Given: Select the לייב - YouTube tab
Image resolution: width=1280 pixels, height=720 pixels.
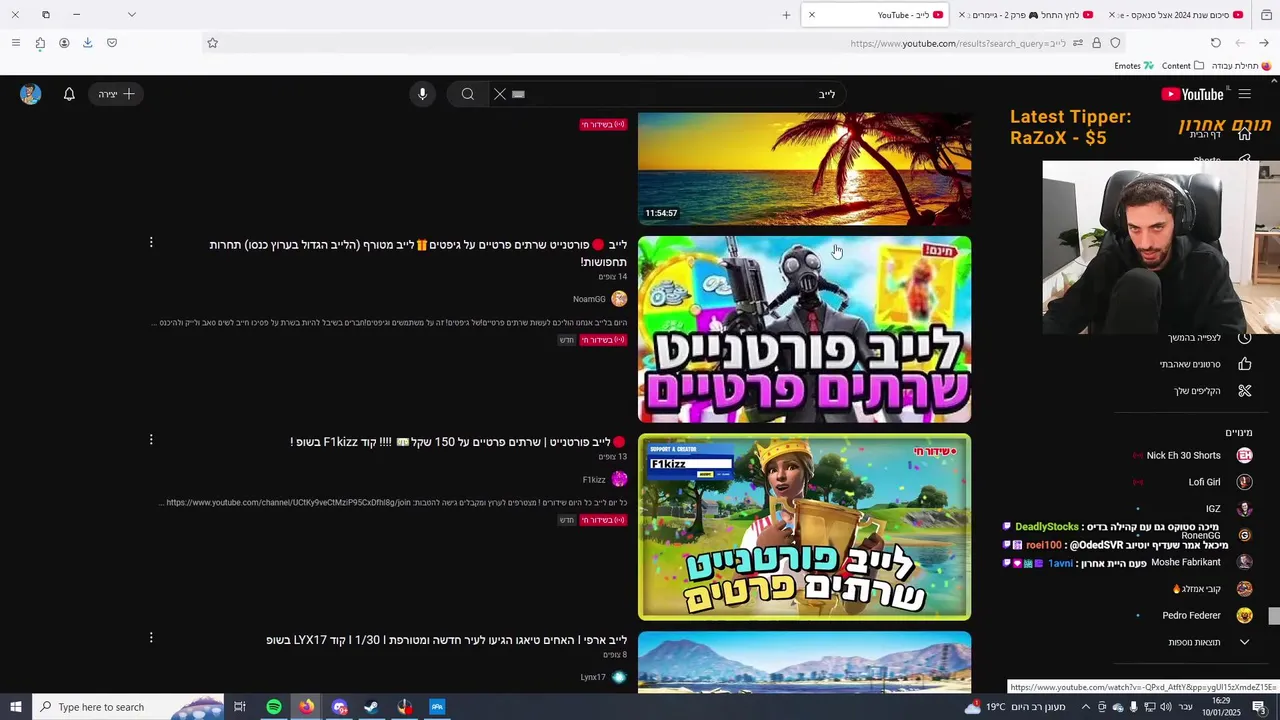Looking at the screenshot, I should [875, 15].
